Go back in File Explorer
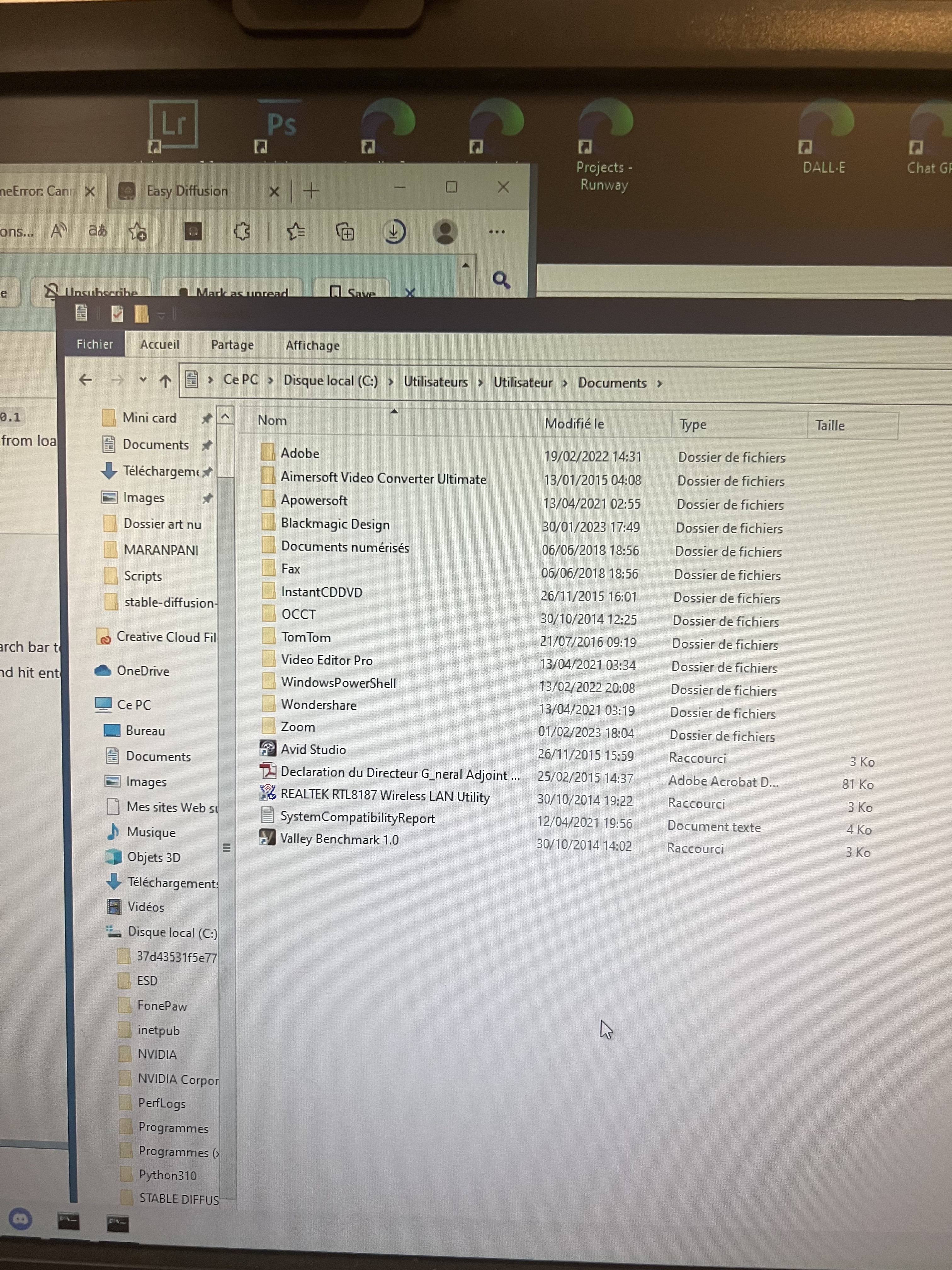952x1270 pixels. pyautogui.click(x=86, y=380)
